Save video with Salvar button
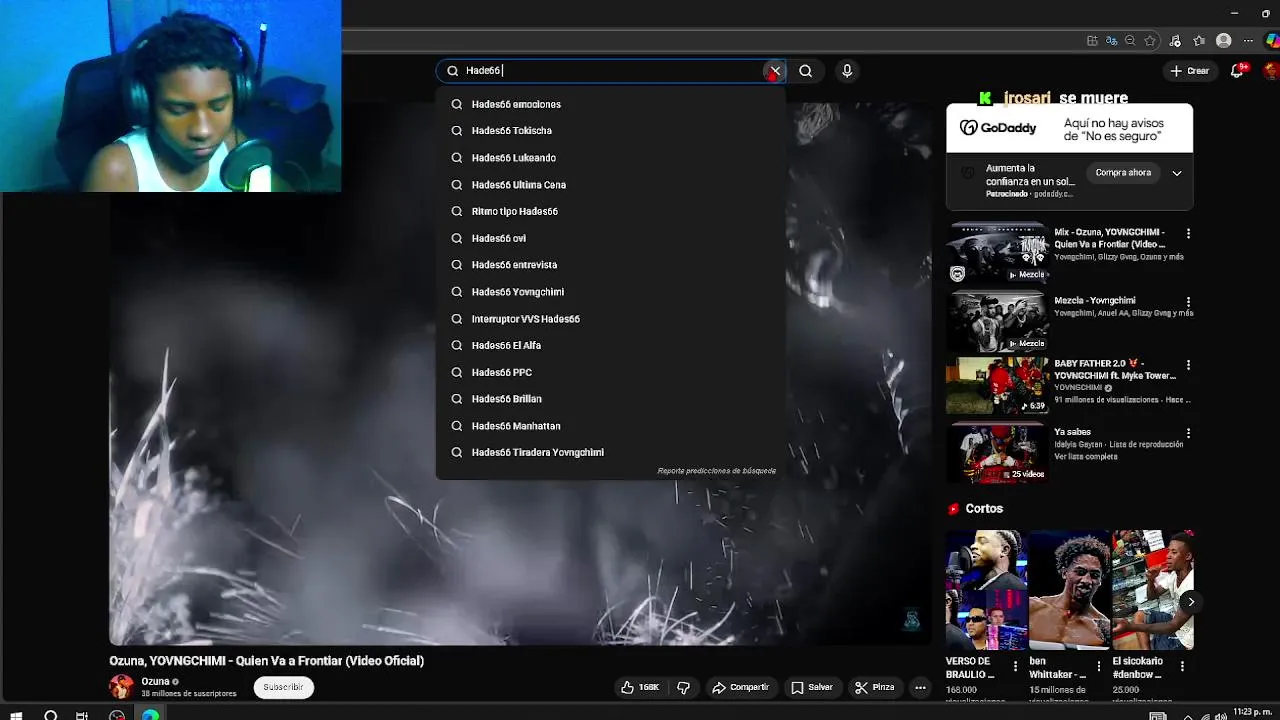The height and width of the screenshot is (720, 1280). point(811,687)
